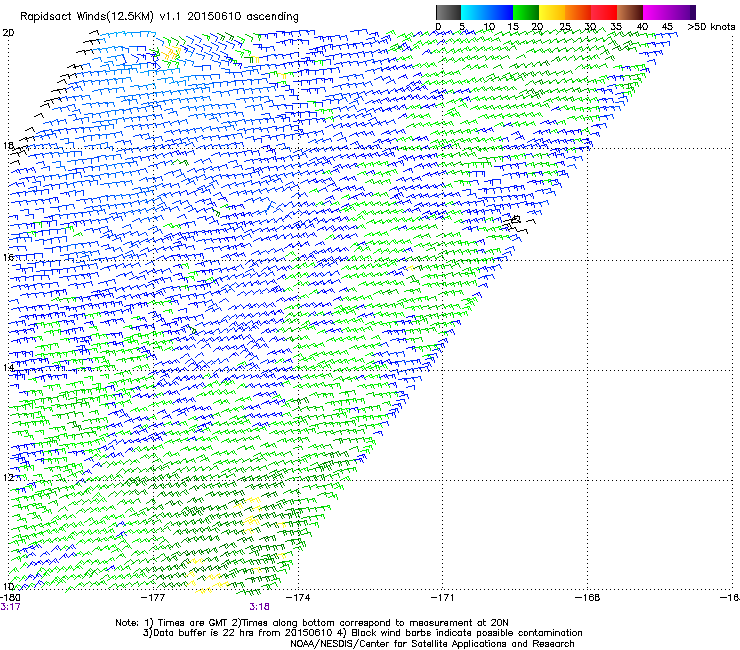The height and width of the screenshot is (650, 740).
Task: Click the legend label "5" under the color bar
Action: (462, 26)
